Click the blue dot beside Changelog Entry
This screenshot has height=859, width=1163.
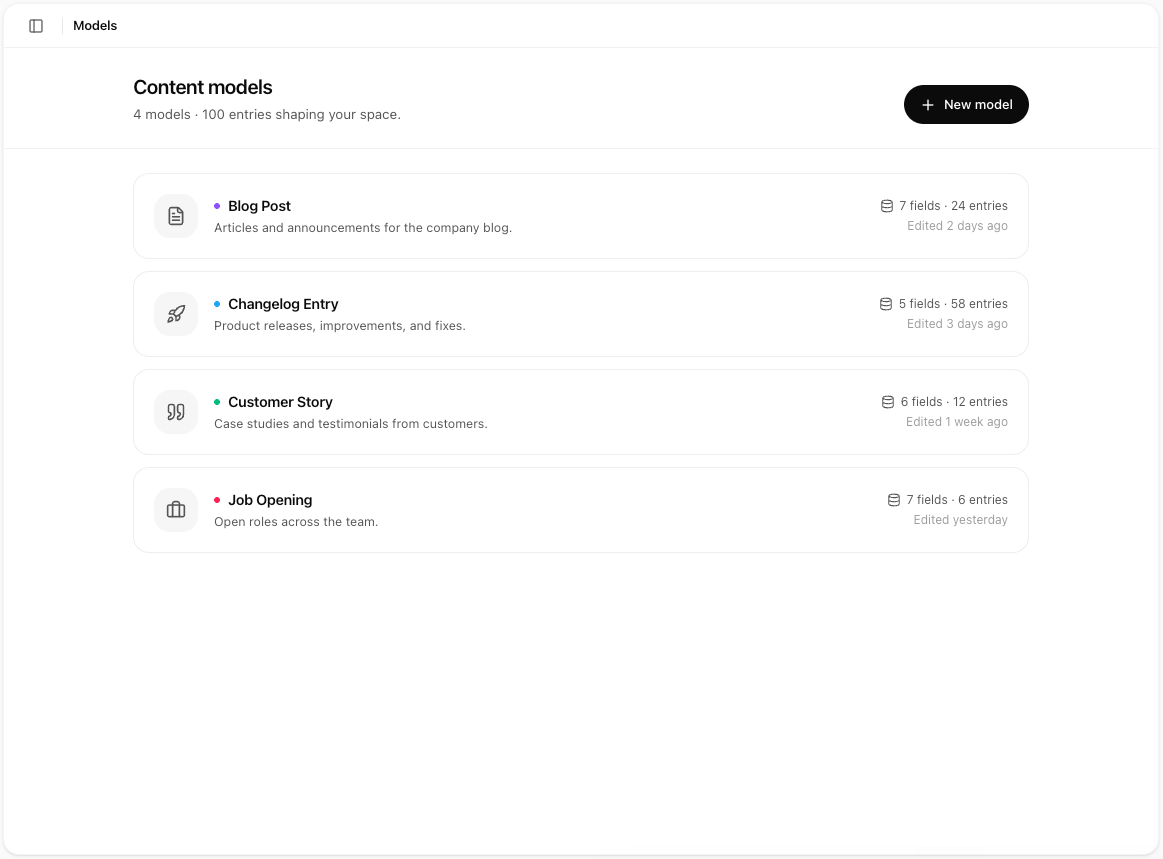tap(217, 304)
